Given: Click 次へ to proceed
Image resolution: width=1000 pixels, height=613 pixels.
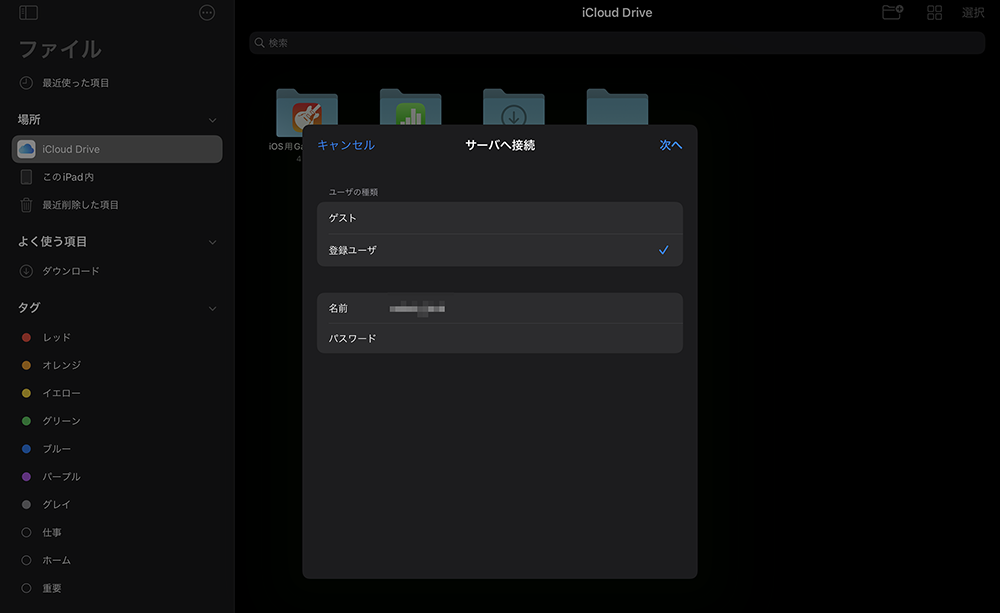Looking at the screenshot, I should [670, 145].
